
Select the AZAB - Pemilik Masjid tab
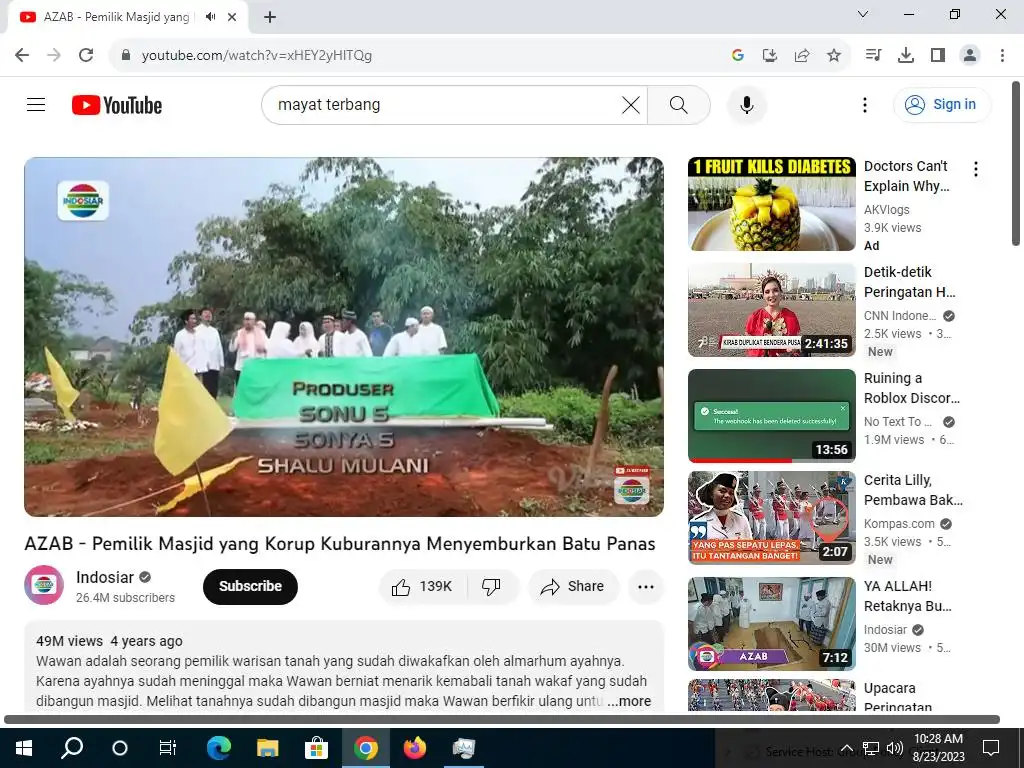[x=128, y=17]
